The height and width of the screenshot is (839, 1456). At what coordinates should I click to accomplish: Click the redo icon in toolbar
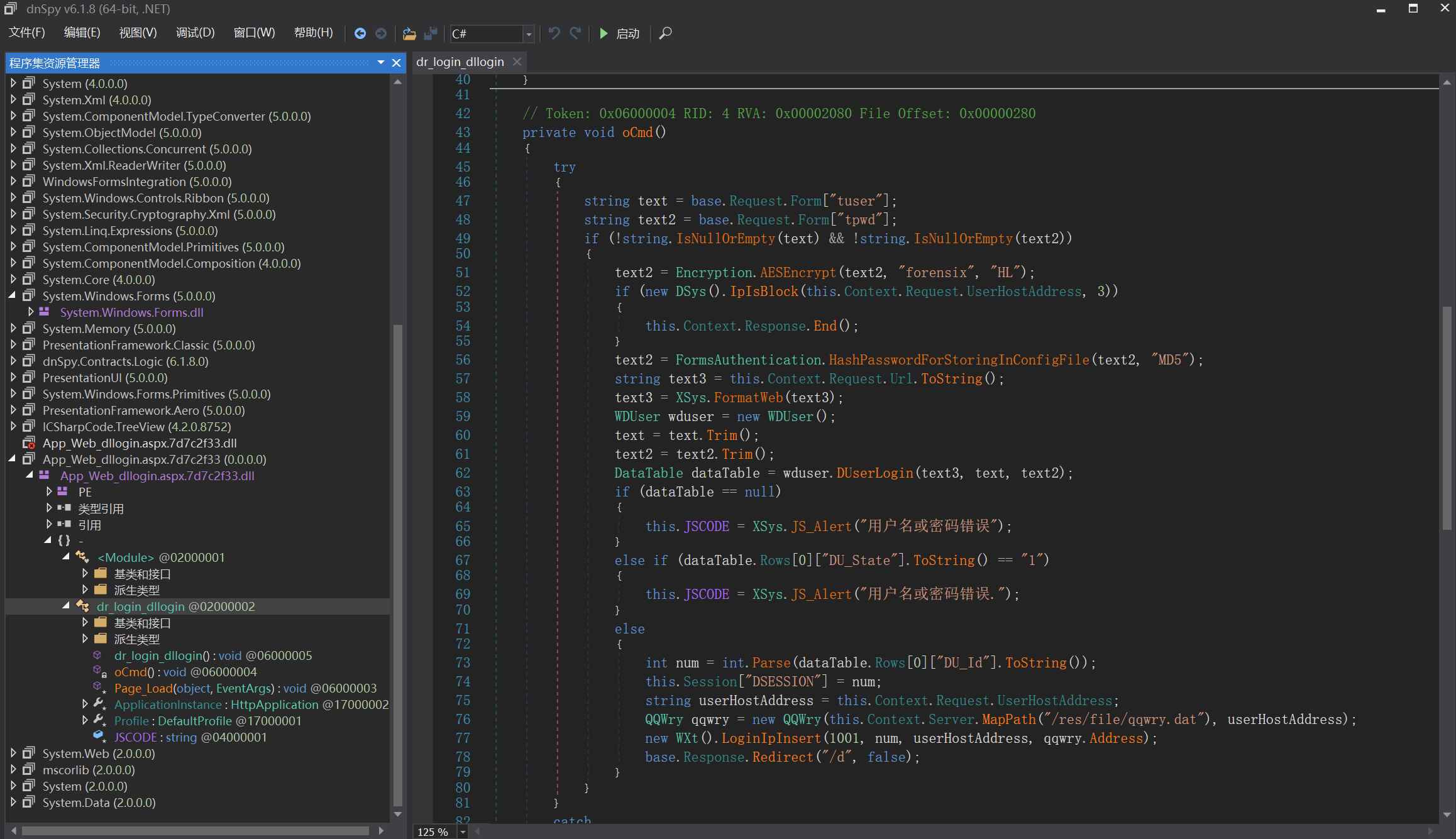575,33
